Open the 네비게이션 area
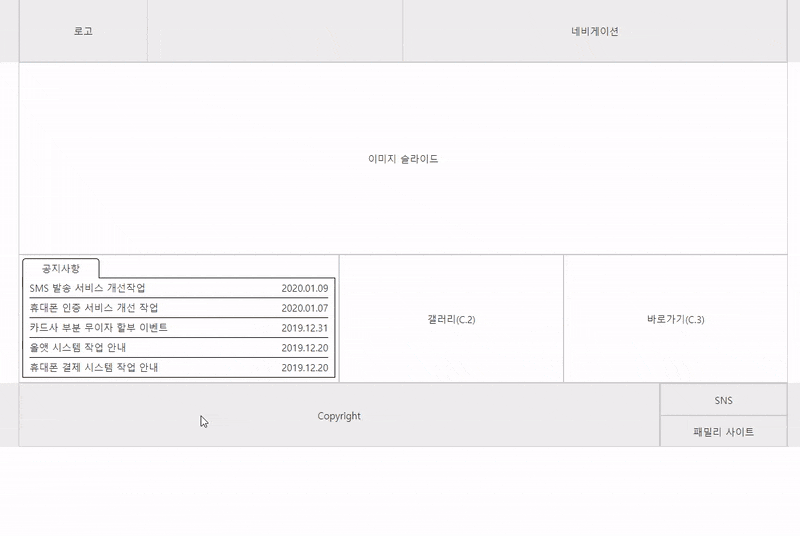This screenshot has height=536, width=800. click(594, 31)
